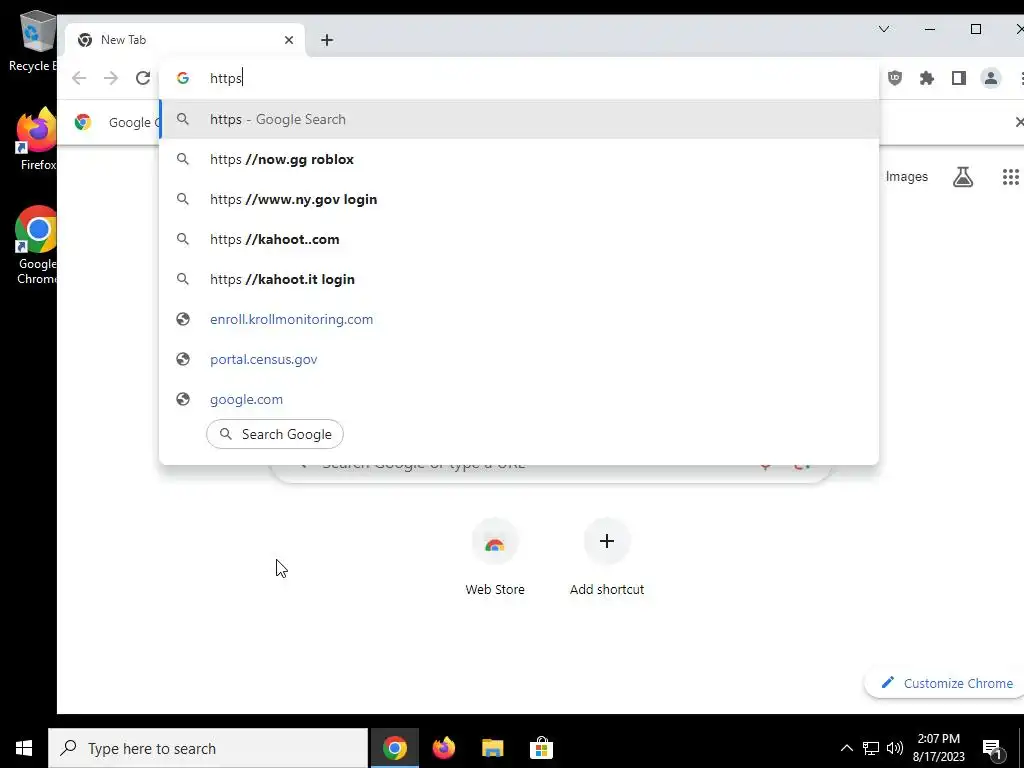Open Search Labs flask icon
1024x768 pixels.
[963, 177]
